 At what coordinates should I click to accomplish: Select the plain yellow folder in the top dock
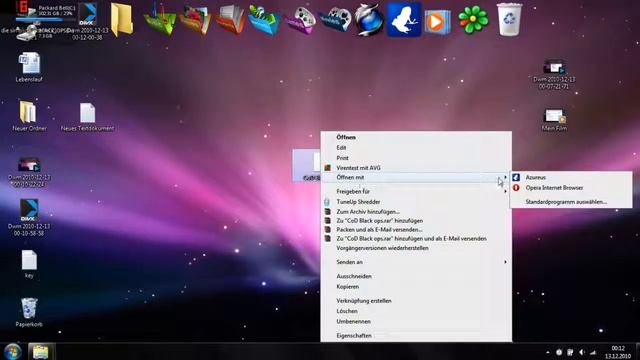[x=122, y=20]
